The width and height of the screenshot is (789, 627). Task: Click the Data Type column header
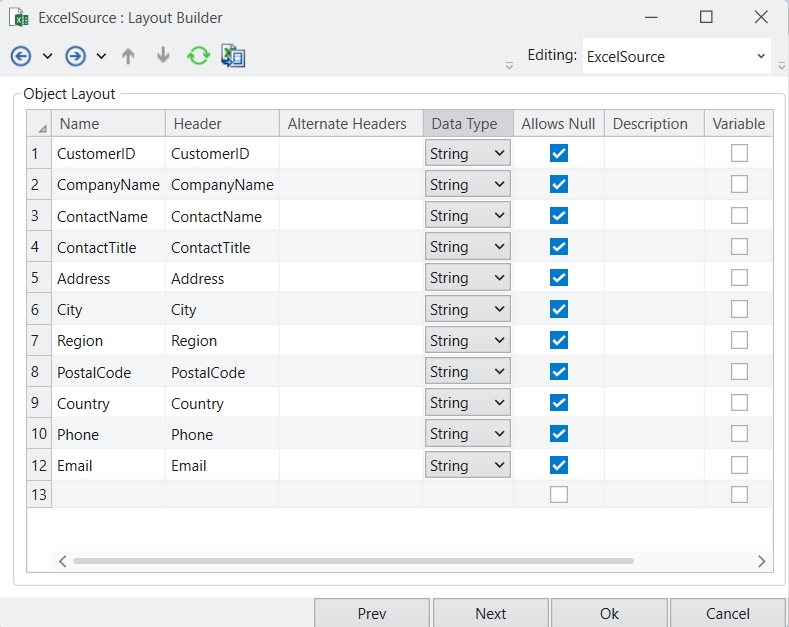coord(464,124)
